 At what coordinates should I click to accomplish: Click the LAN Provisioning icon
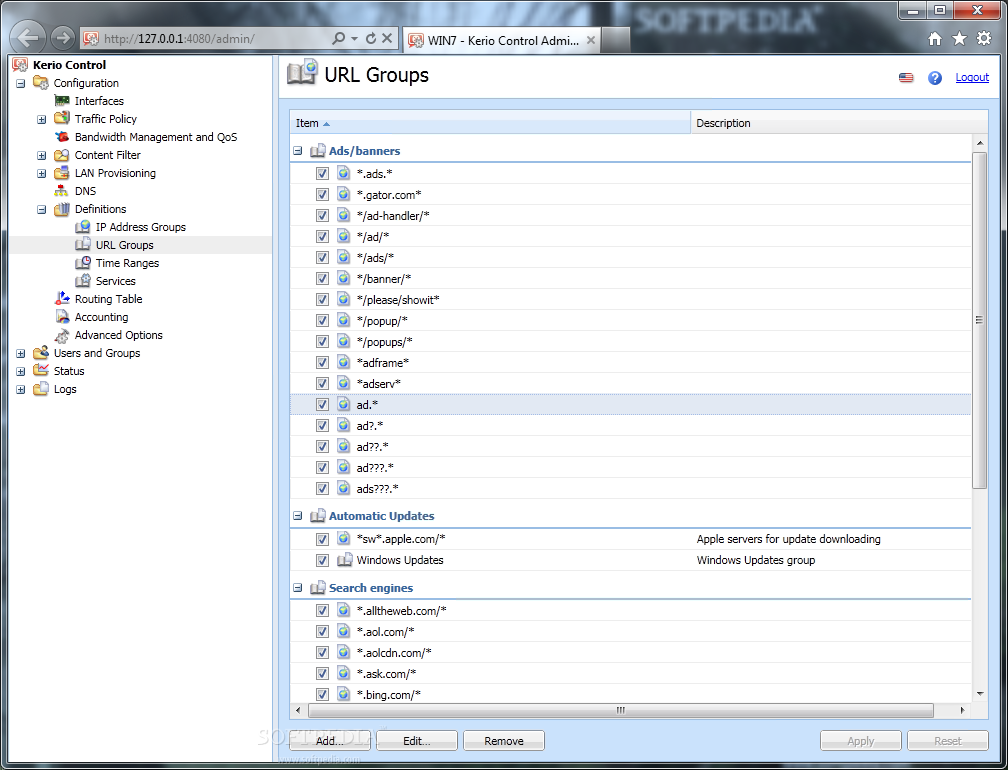62,172
